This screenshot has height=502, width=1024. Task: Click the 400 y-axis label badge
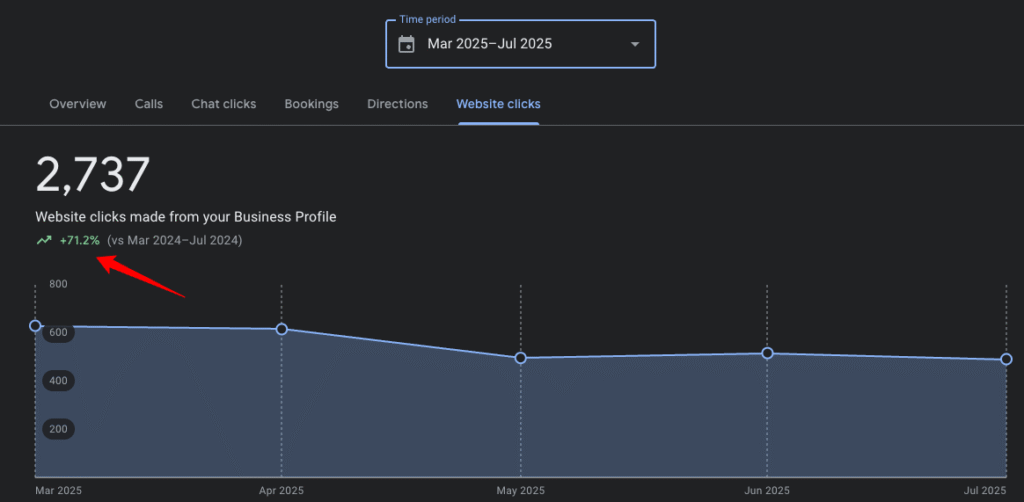click(58, 381)
